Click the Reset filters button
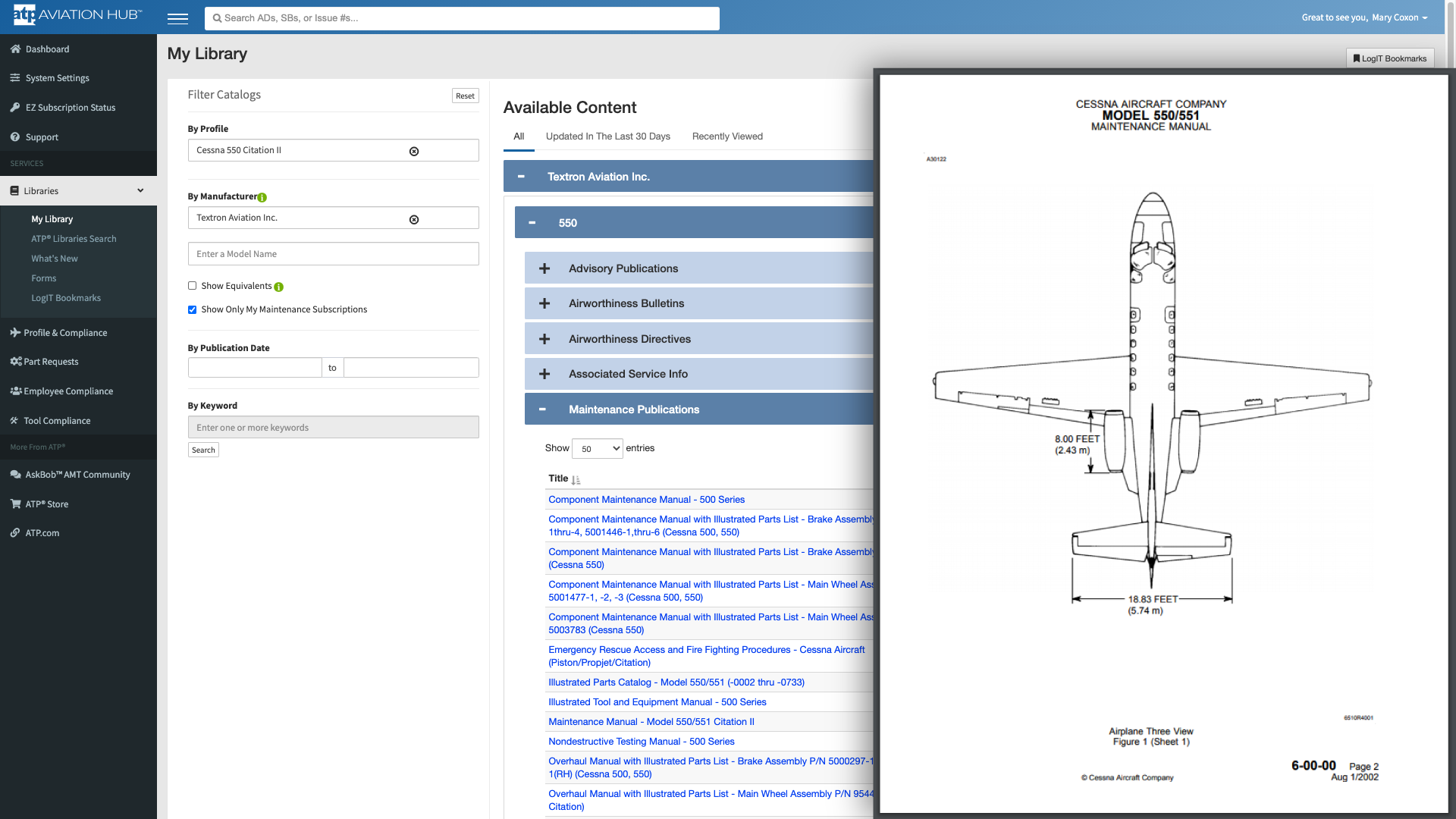This screenshot has width=1456, height=819. pos(465,96)
